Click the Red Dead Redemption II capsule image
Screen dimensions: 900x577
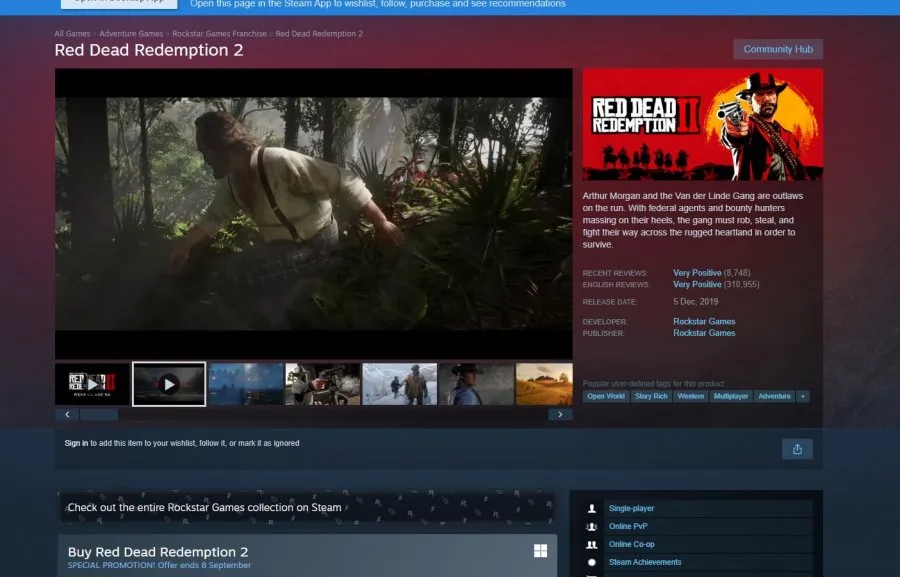703,125
